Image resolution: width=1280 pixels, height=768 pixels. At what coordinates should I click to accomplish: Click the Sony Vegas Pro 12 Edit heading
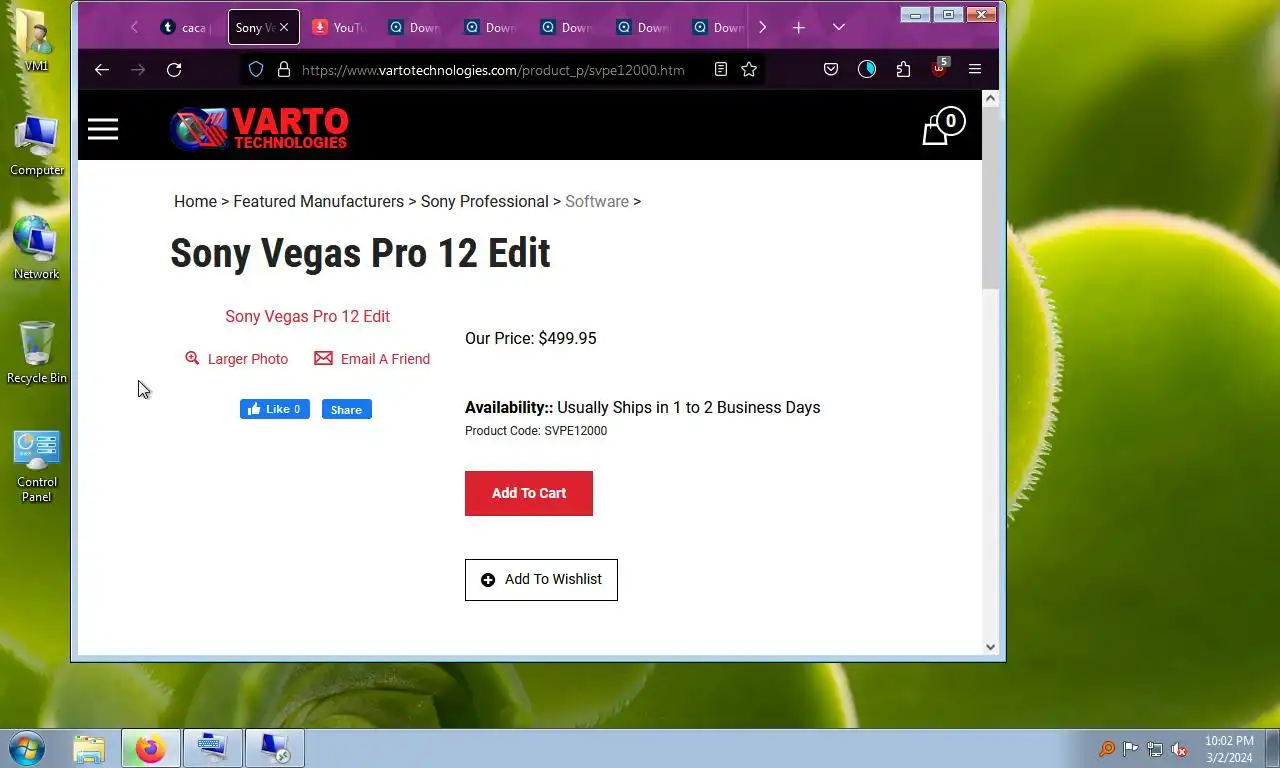(x=360, y=253)
